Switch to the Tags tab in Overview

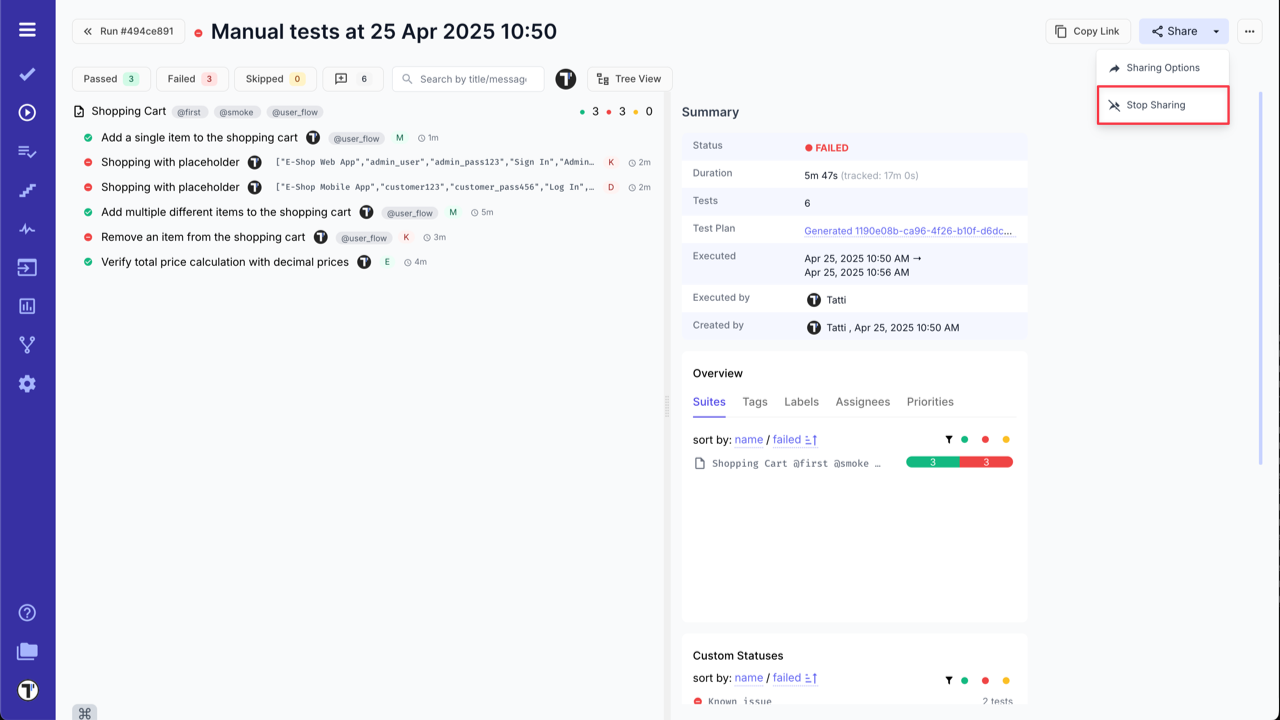[754, 401]
